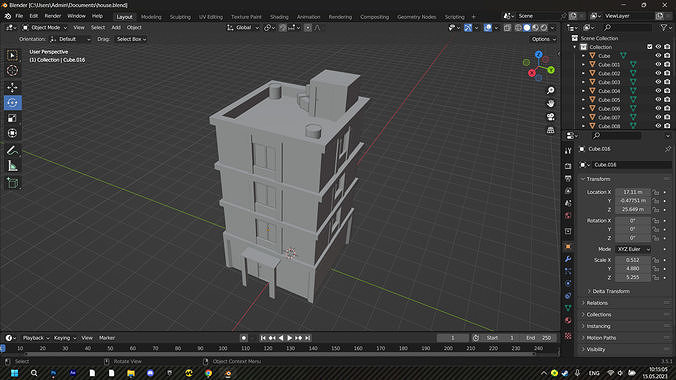Image resolution: width=676 pixels, height=380 pixels.
Task: Expand the Visibility panel
Action: [595, 349]
